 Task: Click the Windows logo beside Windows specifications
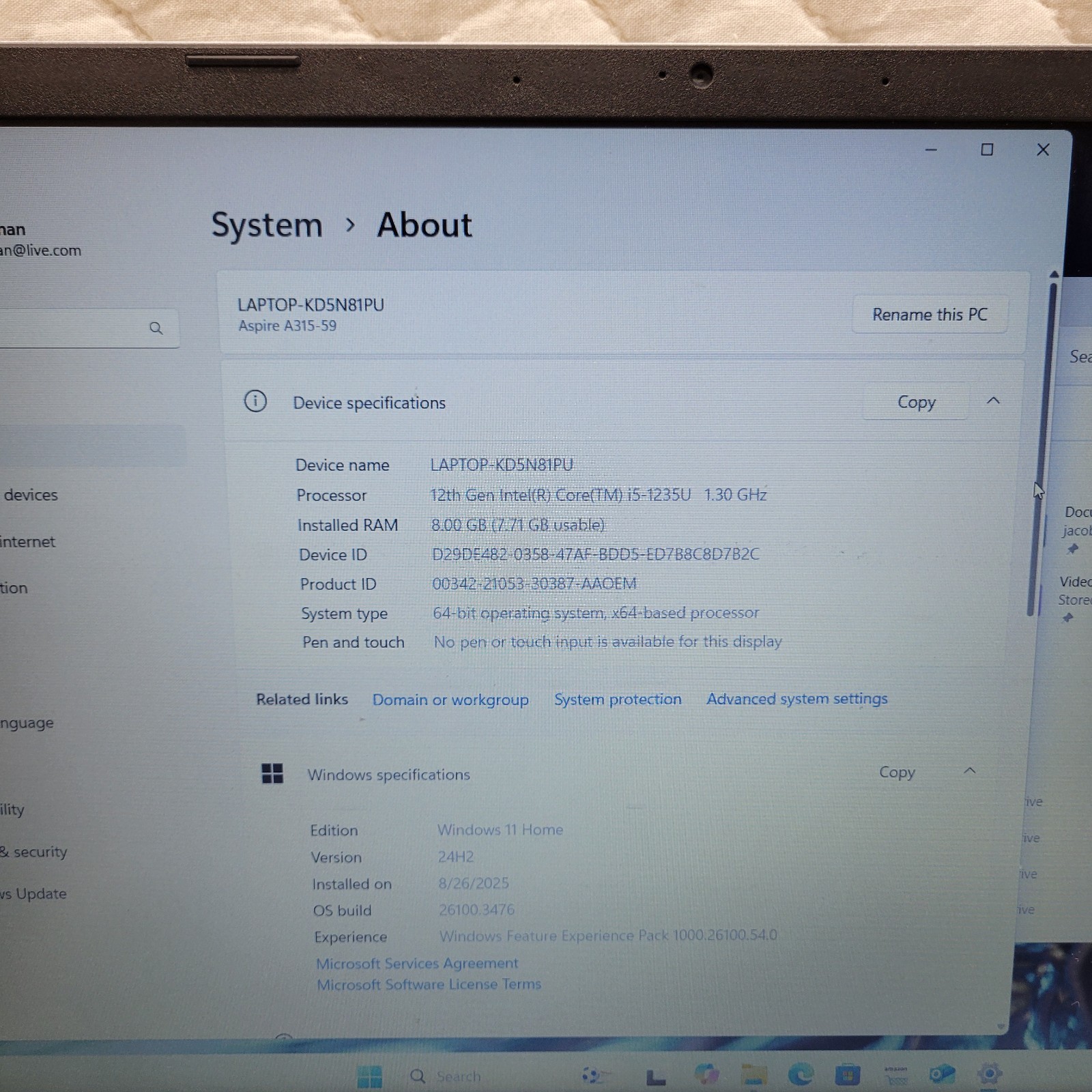tap(272, 774)
